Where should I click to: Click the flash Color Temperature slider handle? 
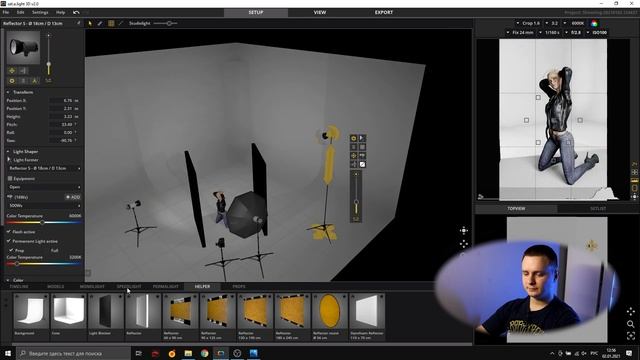click(42, 222)
